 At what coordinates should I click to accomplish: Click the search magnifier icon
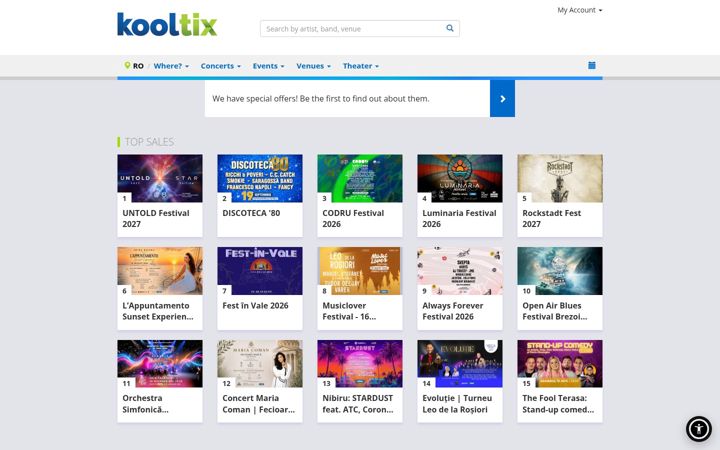click(450, 28)
